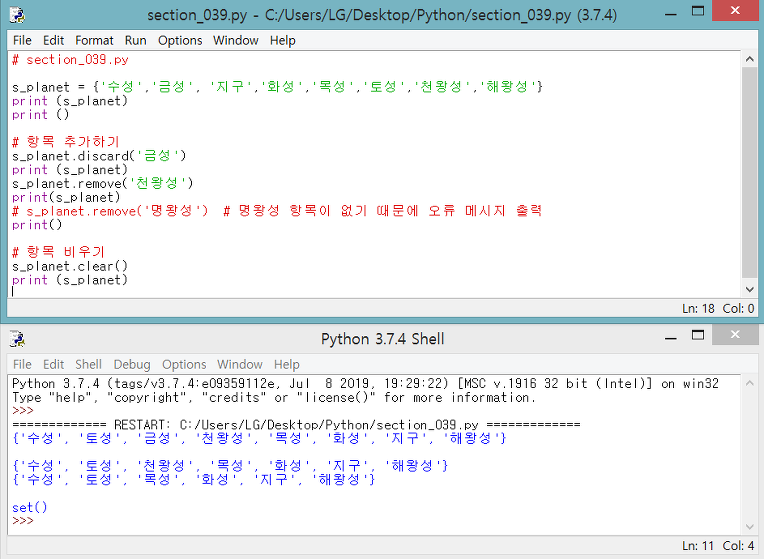The image size is (764, 559).
Task: Open the editor window's File menu
Action: [22, 40]
